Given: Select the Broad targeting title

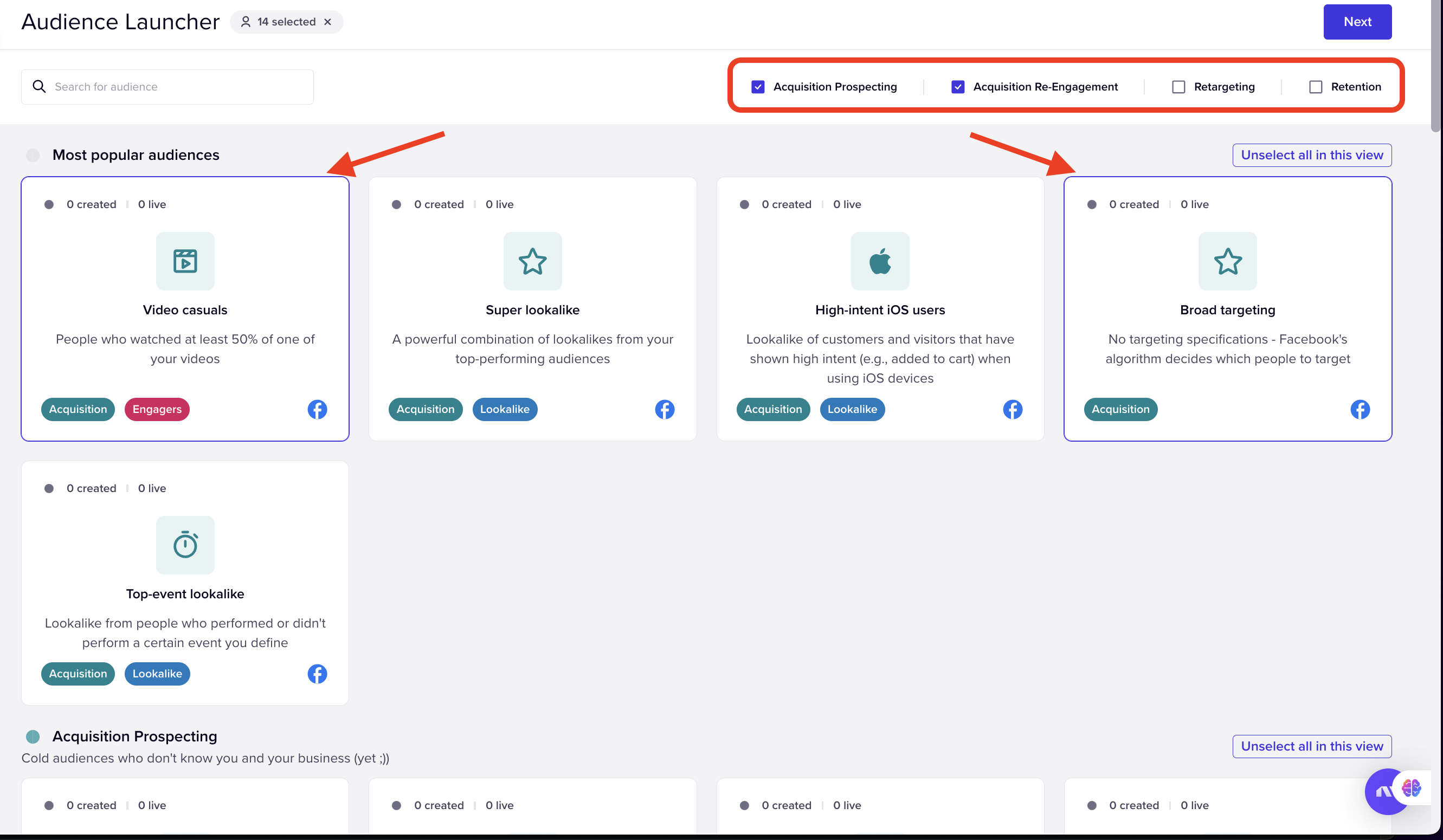Looking at the screenshot, I should point(1228,310).
